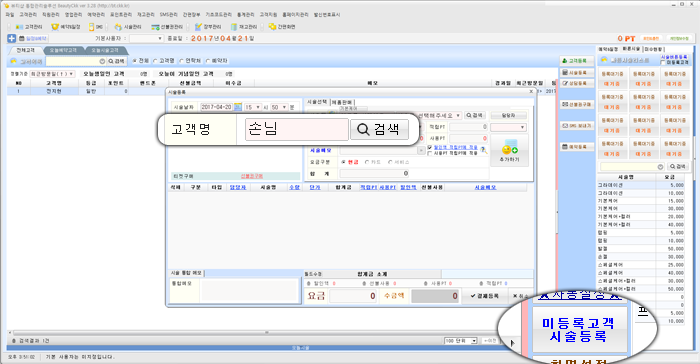Select 카드 payment radio button
Image resolution: width=700 pixels, height=364 pixels.
[367, 162]
